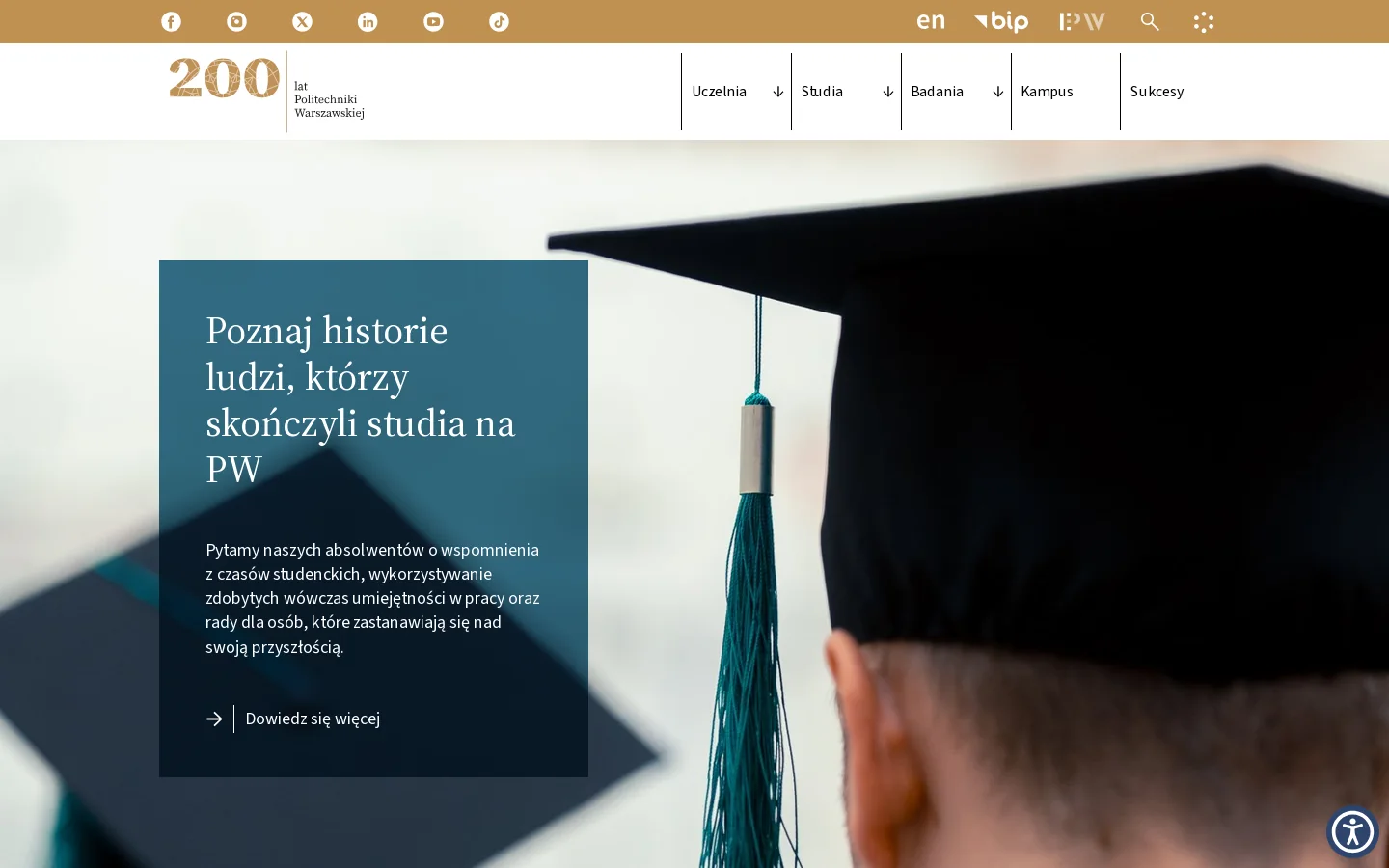The width and height of the screenshot is (1389, 868).
Task: Click the arrow icon beside 'Dowiedz się więcej'
Action: [214, 719]
